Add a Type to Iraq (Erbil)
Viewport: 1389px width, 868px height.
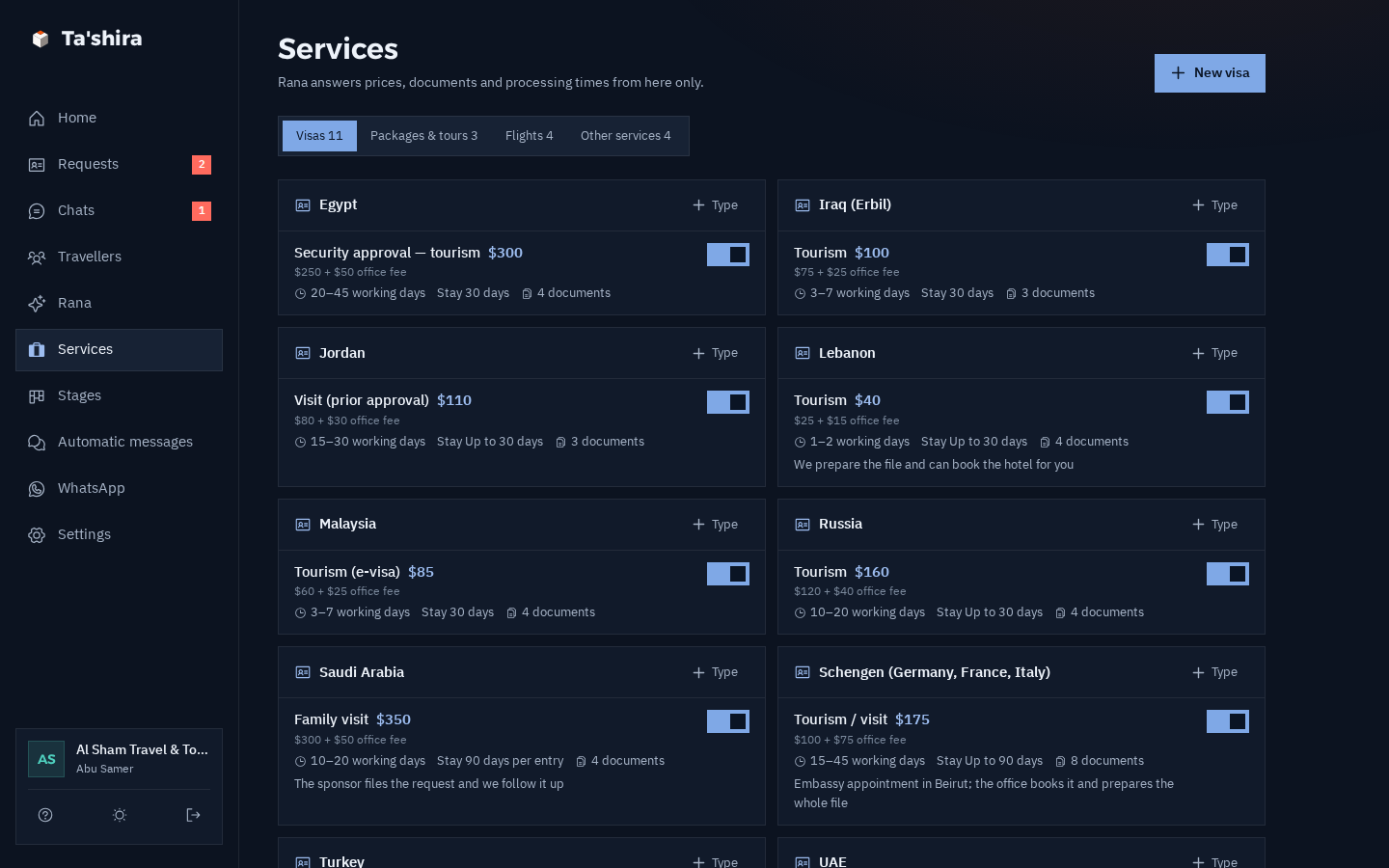click(1215, 205)
